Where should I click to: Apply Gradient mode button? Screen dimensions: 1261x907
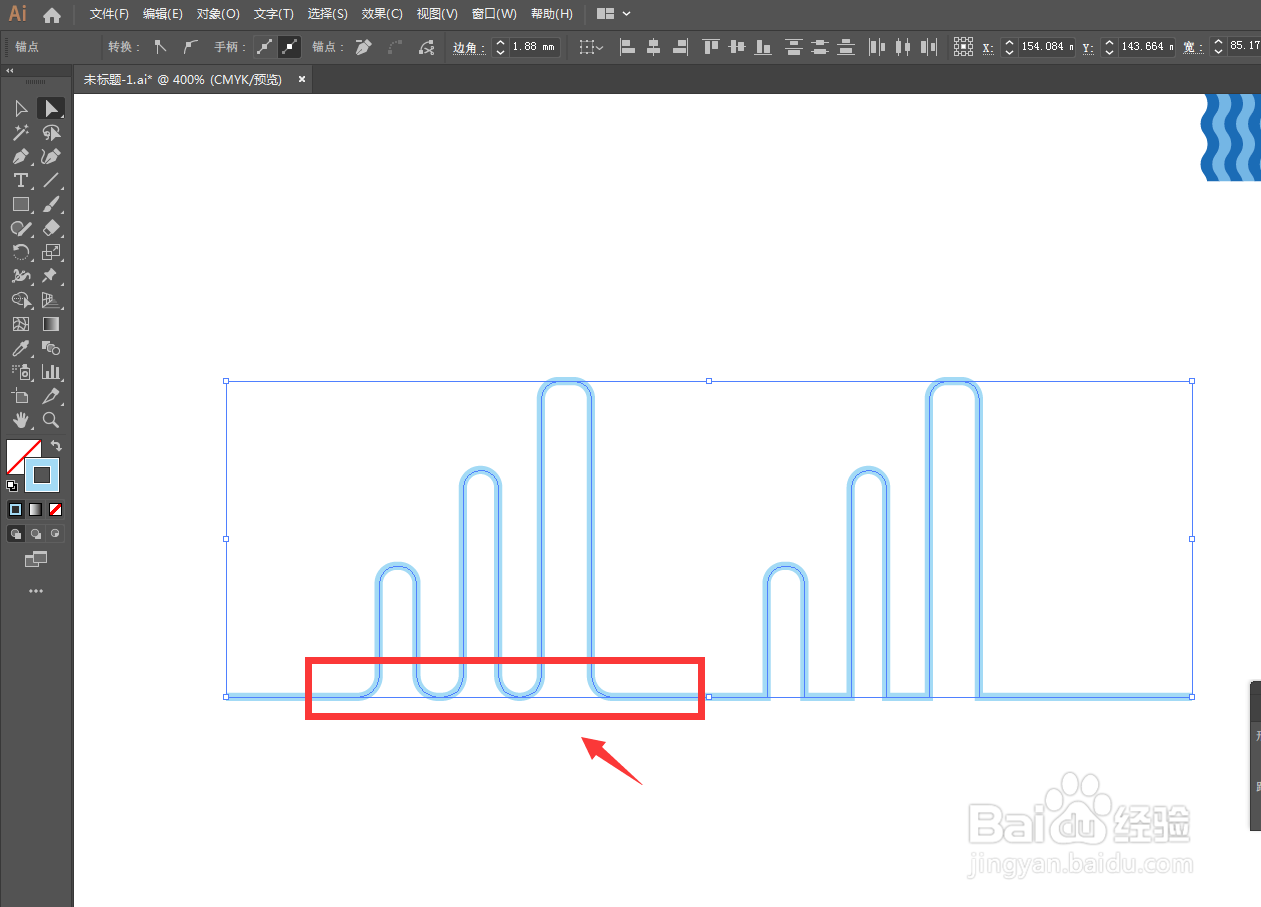pos(36,509)
